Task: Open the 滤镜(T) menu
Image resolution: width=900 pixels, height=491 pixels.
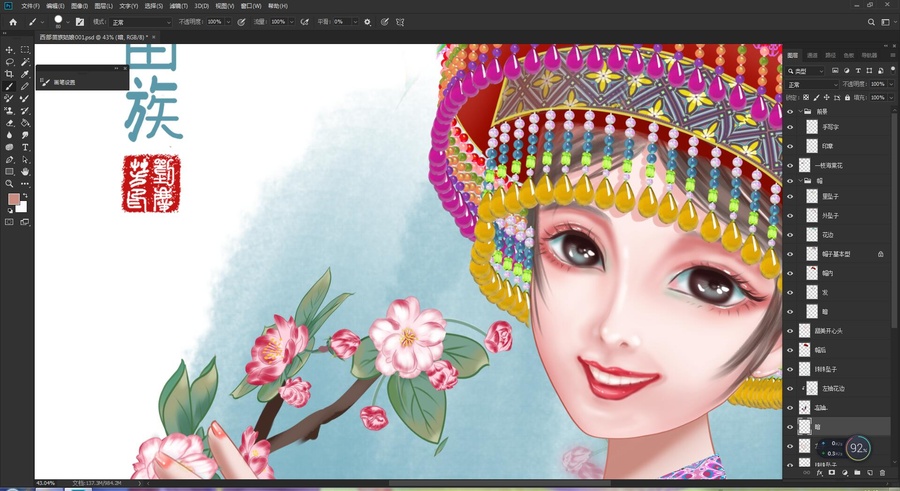Action: pyautogui.click(x=179, y=6)
